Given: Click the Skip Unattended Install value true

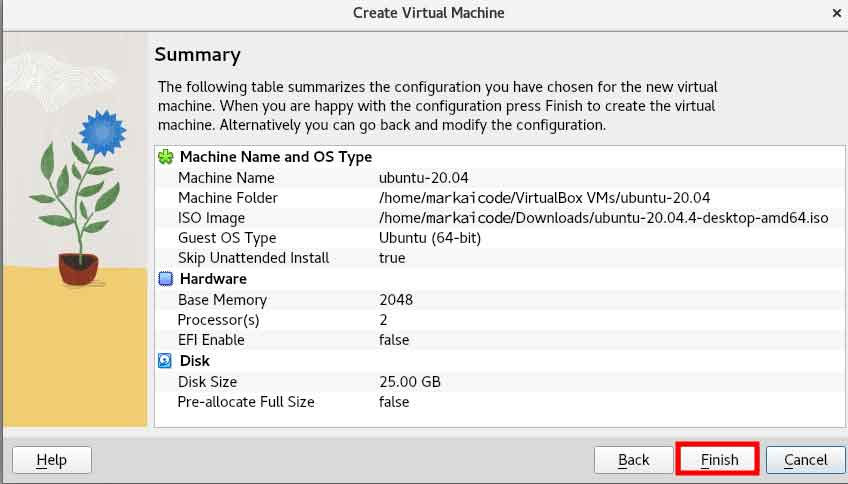Looking at the screenshot, I should point(392,258).
